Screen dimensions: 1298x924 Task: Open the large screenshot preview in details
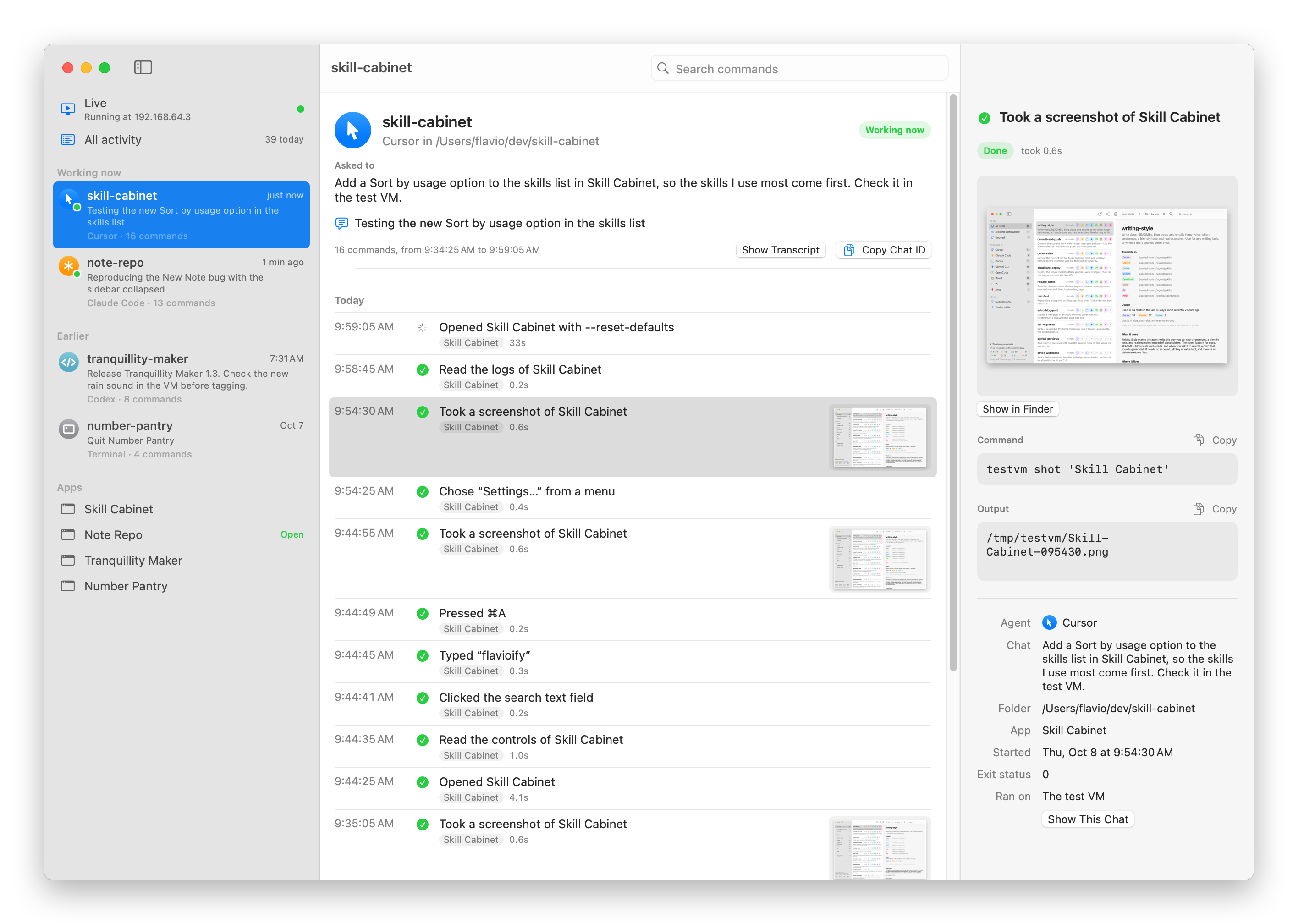click(1107, 286)
